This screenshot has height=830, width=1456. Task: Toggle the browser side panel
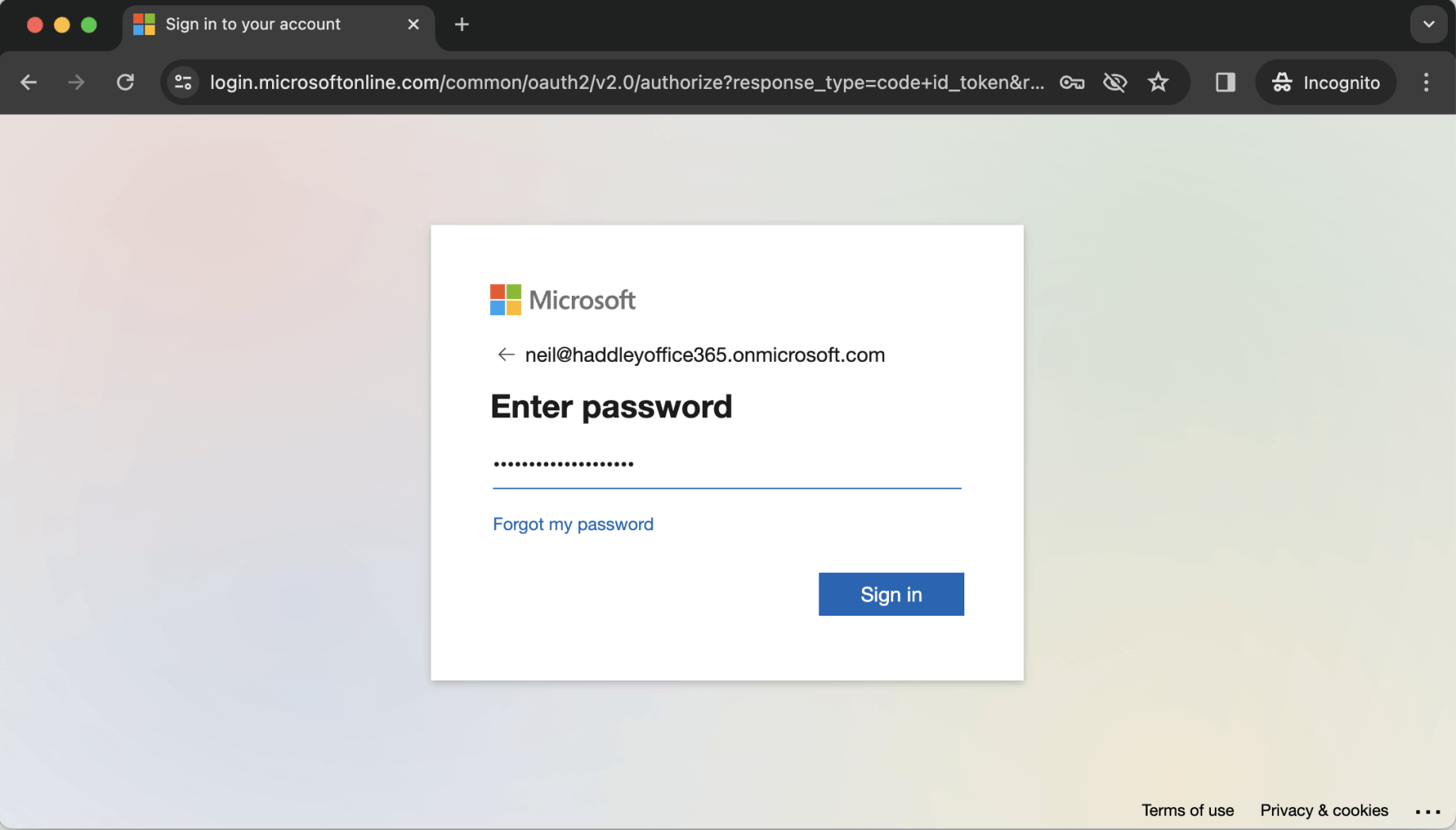(1225, 83)
